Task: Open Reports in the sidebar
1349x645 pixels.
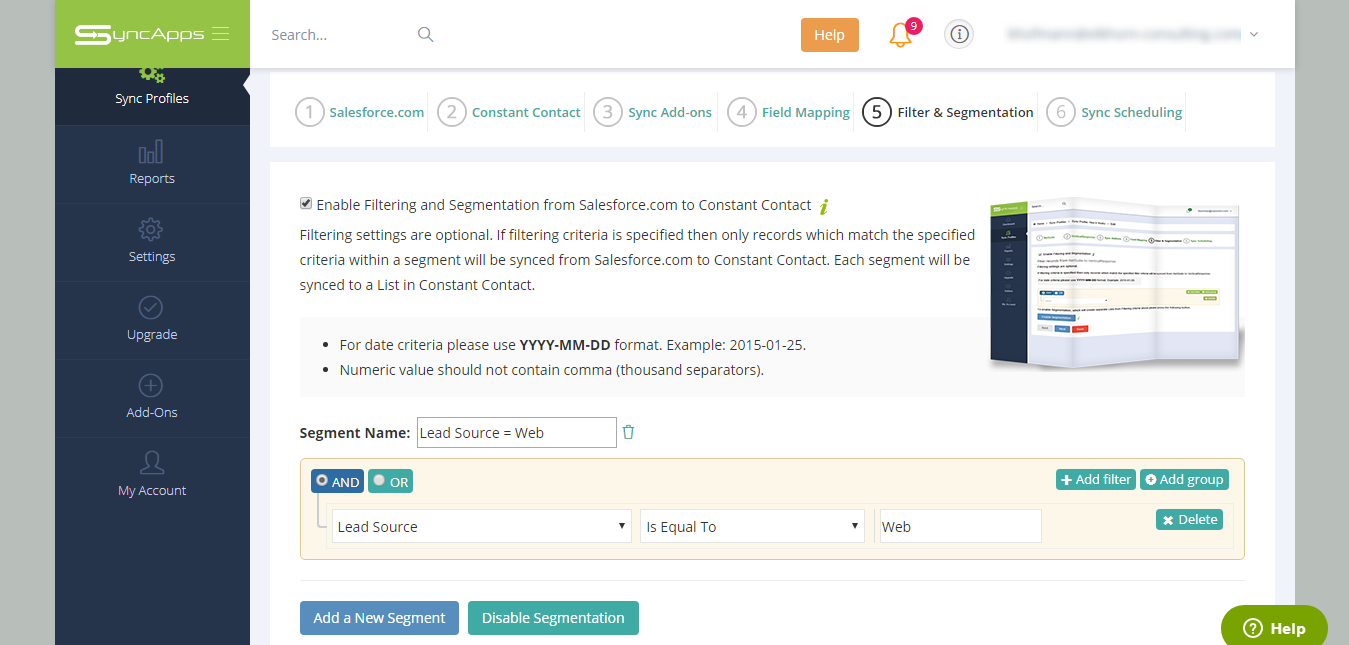Action: [152, 164]
